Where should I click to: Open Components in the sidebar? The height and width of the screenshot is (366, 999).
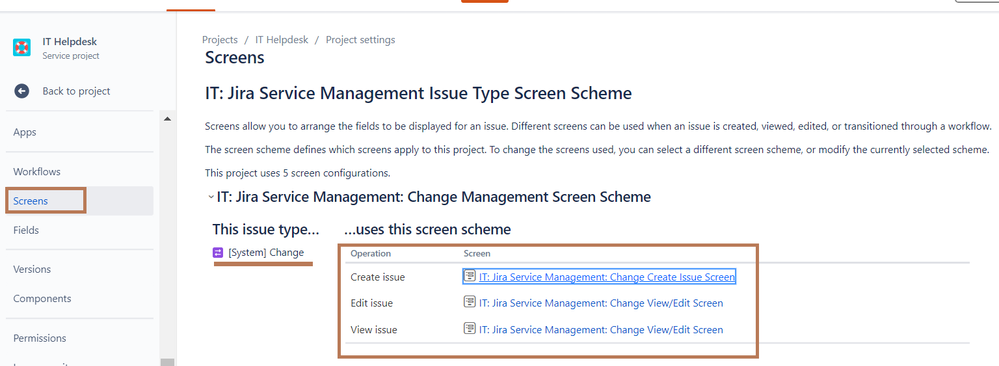[x=42, y=298]
